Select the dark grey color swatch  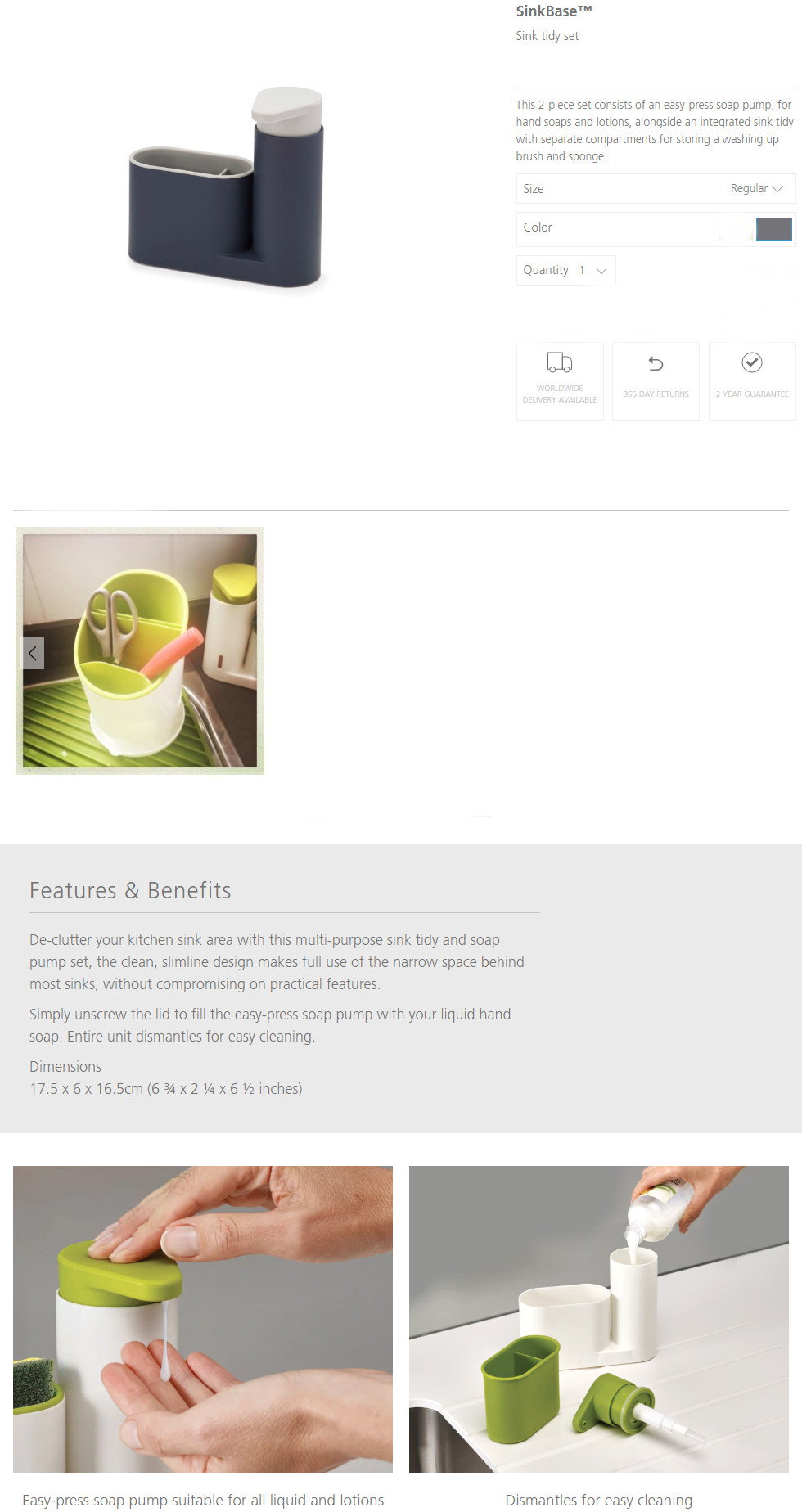tap(774, 228)
